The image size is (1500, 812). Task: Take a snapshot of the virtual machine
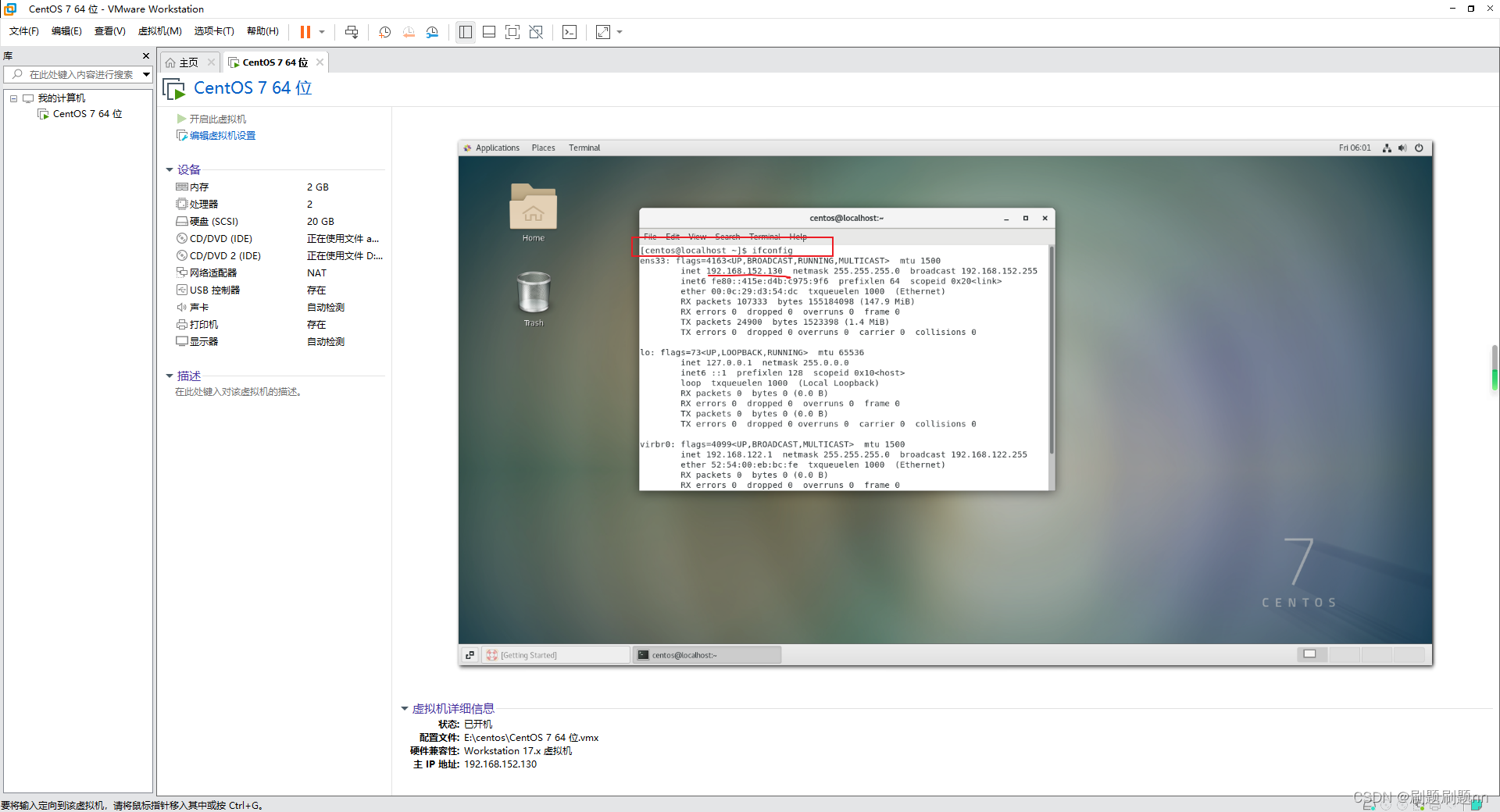point(385,32)
